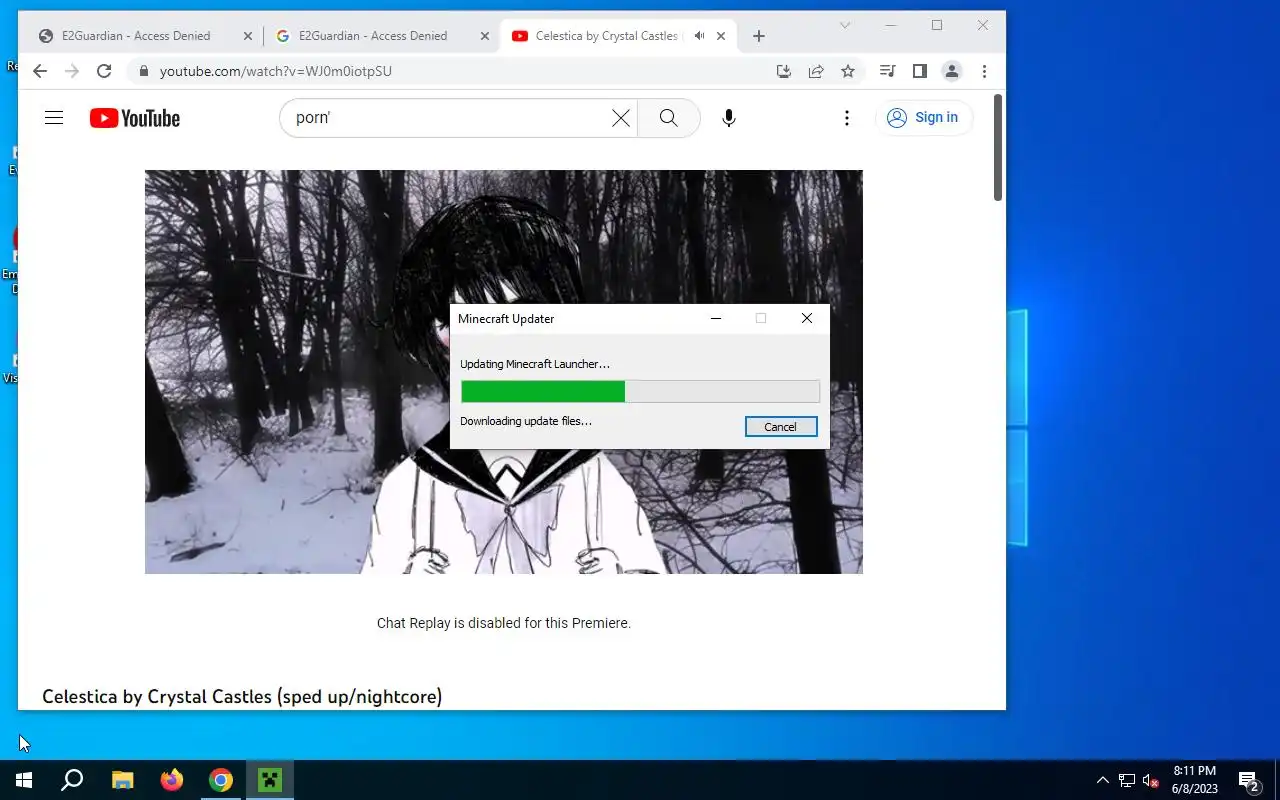Go back in Chrome

tap(40, 71)
